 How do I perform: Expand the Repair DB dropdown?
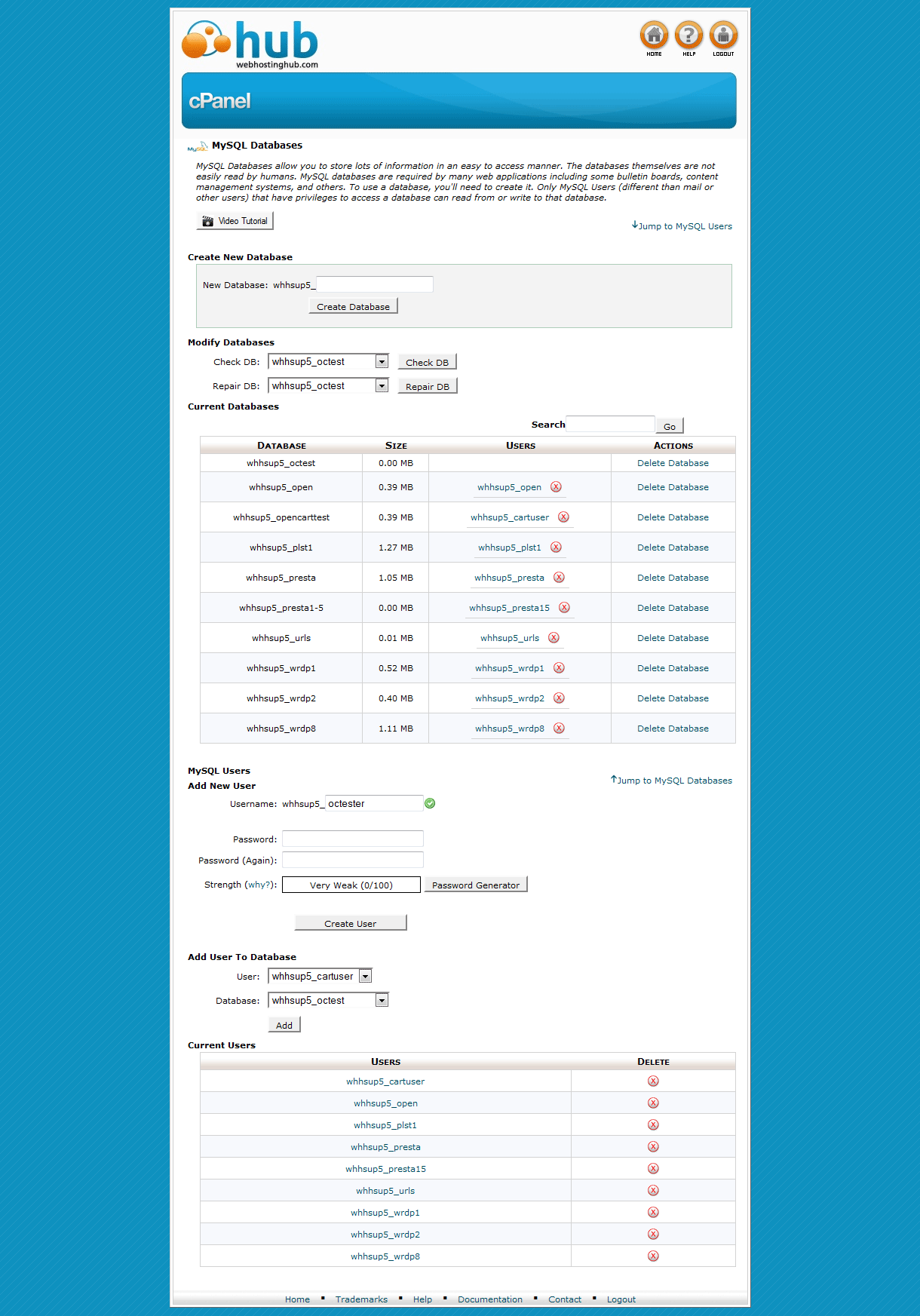(382, 386)
